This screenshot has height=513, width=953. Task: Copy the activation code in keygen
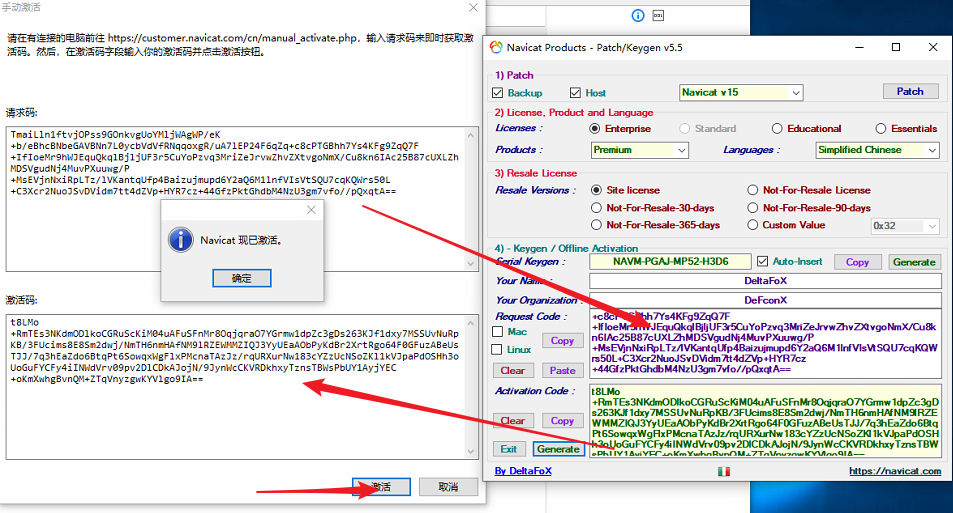[x=562, y=421]
